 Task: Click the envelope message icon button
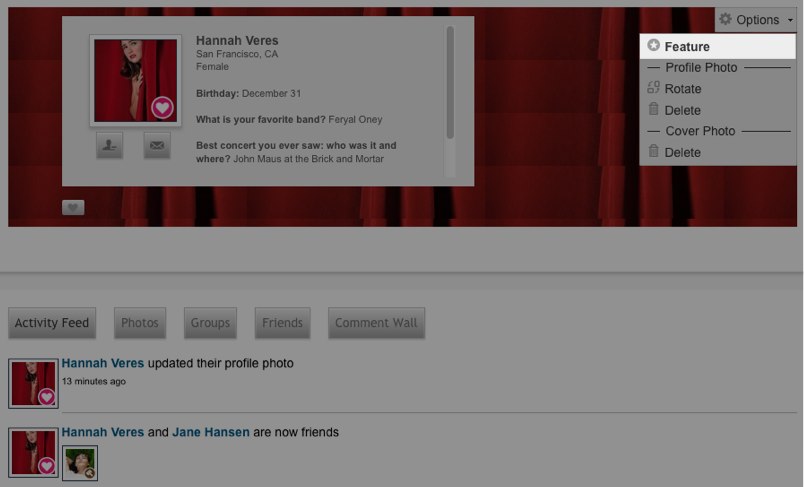click(157, 146)
